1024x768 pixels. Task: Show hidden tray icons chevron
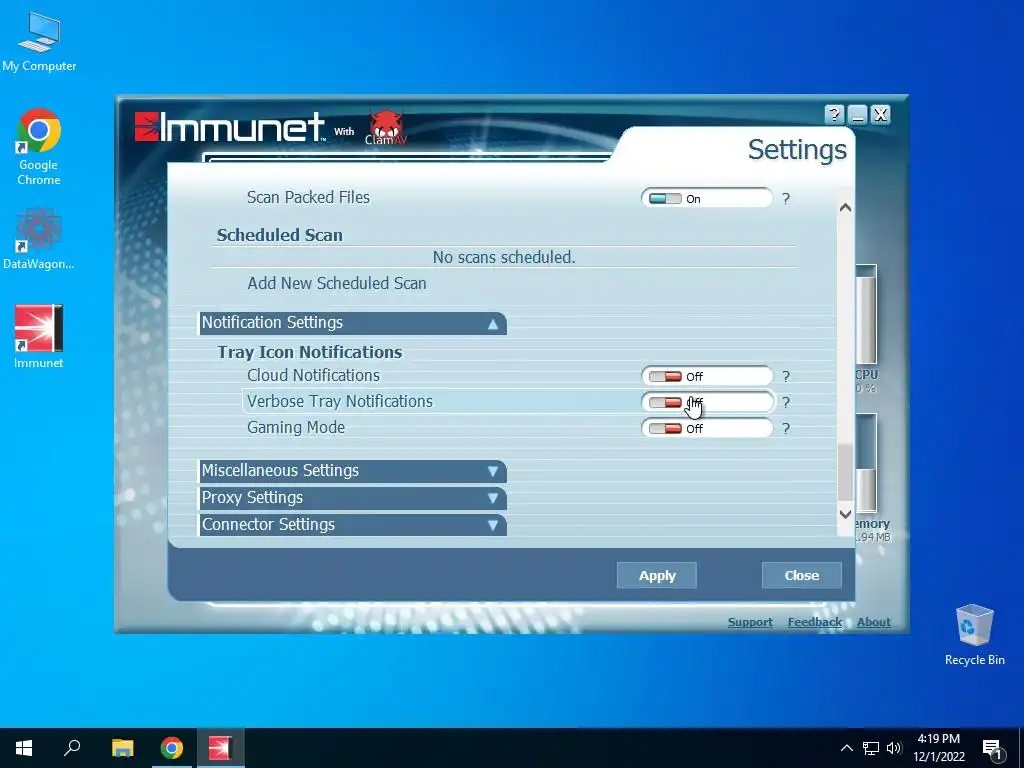click(846, 748)
